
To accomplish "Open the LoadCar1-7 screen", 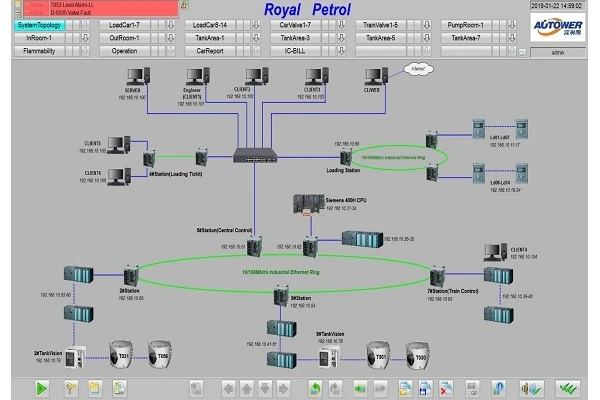I will pyautogui.click(x=125, y=25).
